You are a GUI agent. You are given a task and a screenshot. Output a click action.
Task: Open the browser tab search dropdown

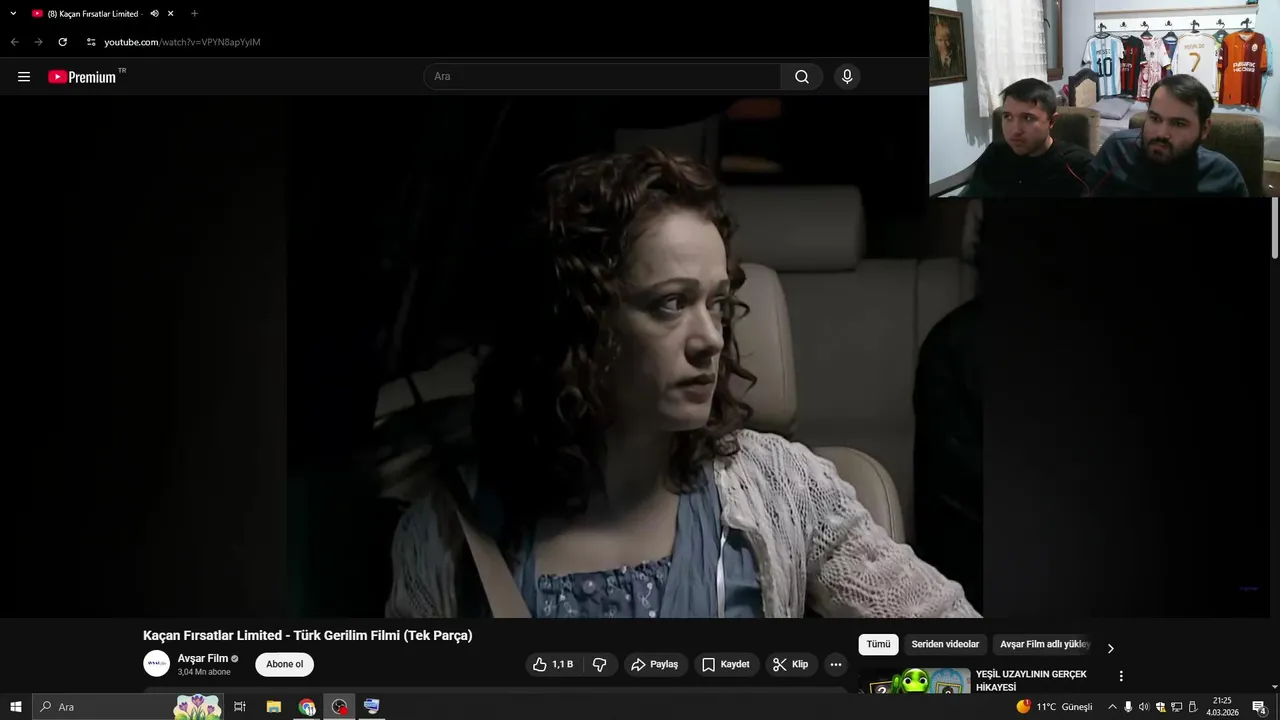pos(13,14)
